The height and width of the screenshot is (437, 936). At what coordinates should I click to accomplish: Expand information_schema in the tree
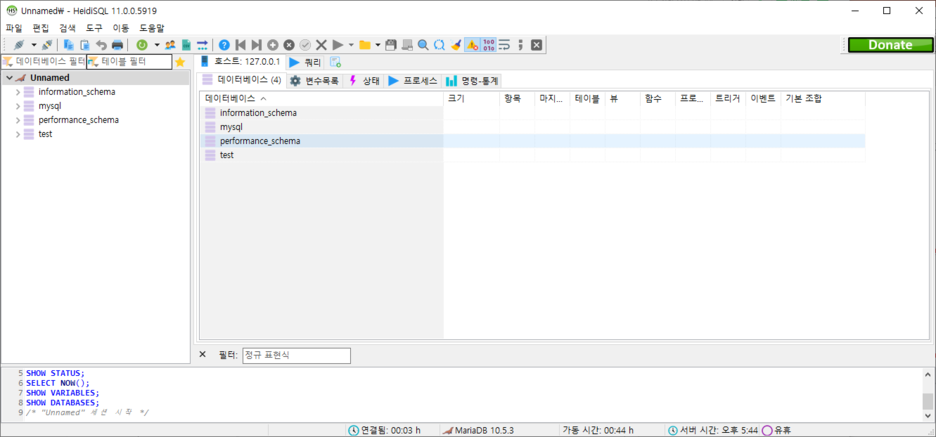click(18, 92)
